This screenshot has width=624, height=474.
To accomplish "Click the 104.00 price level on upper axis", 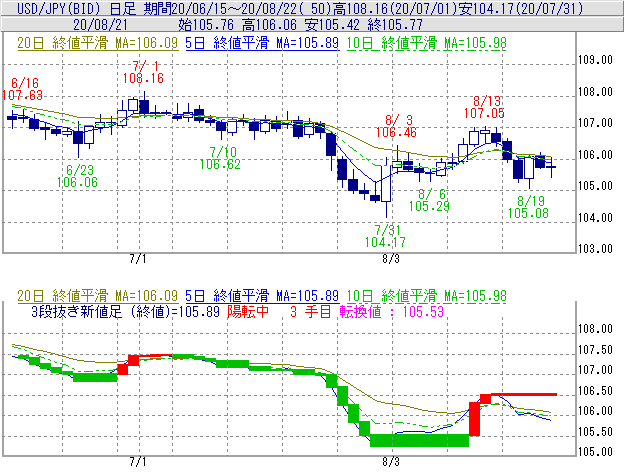I will (x=595, y=218).
